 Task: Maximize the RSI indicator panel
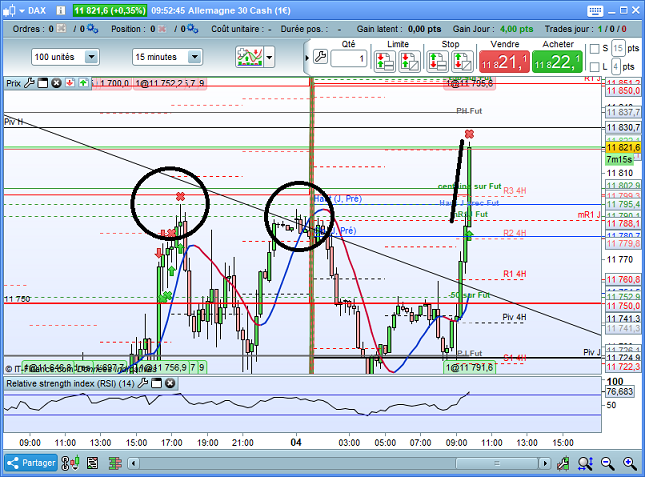pyautogui.click(x=156, y=384)
